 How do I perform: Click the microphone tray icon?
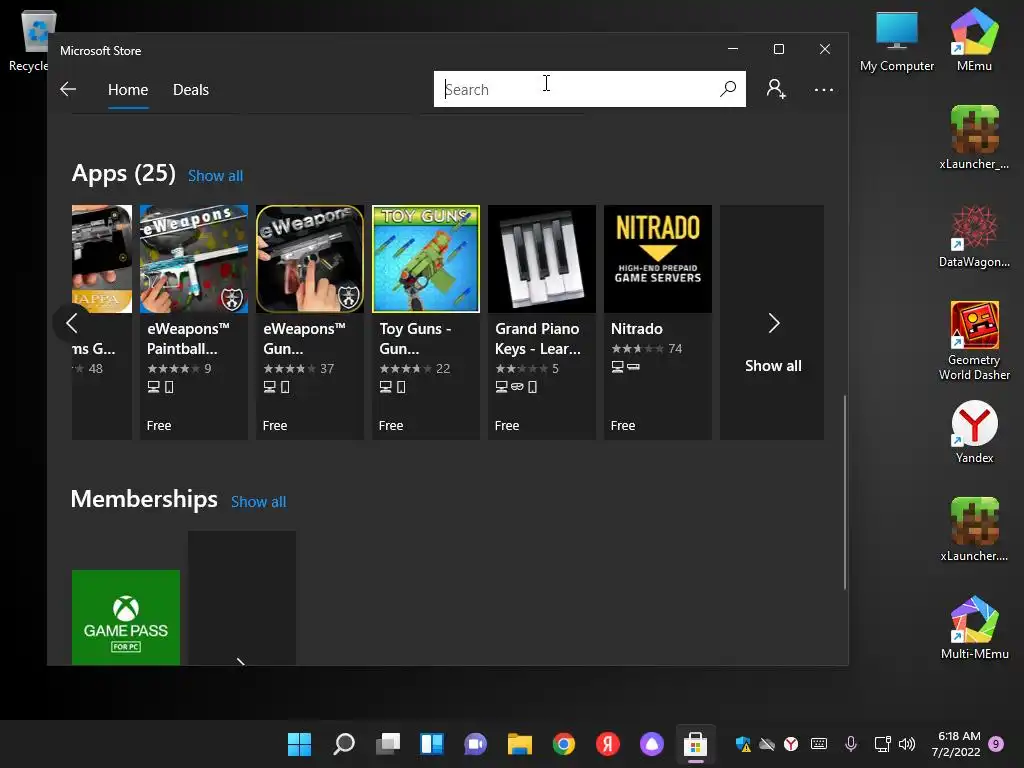851,744
